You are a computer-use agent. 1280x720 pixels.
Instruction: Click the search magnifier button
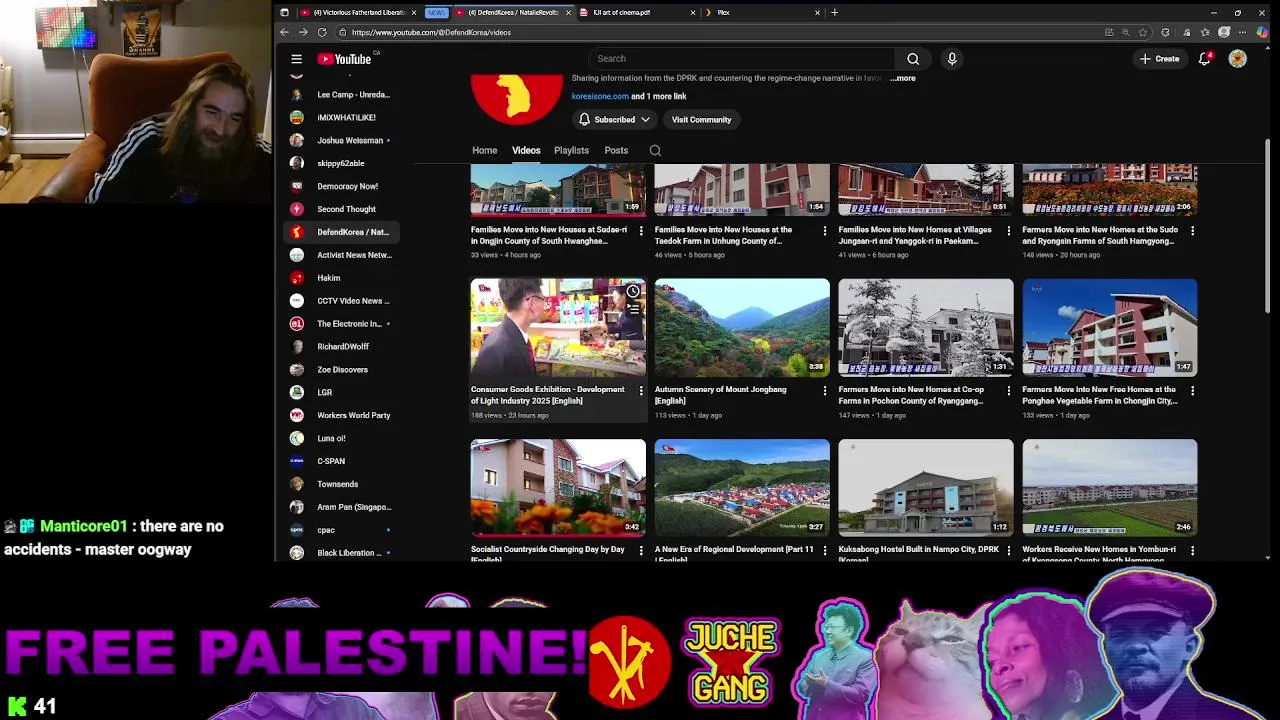pos(913,59)
